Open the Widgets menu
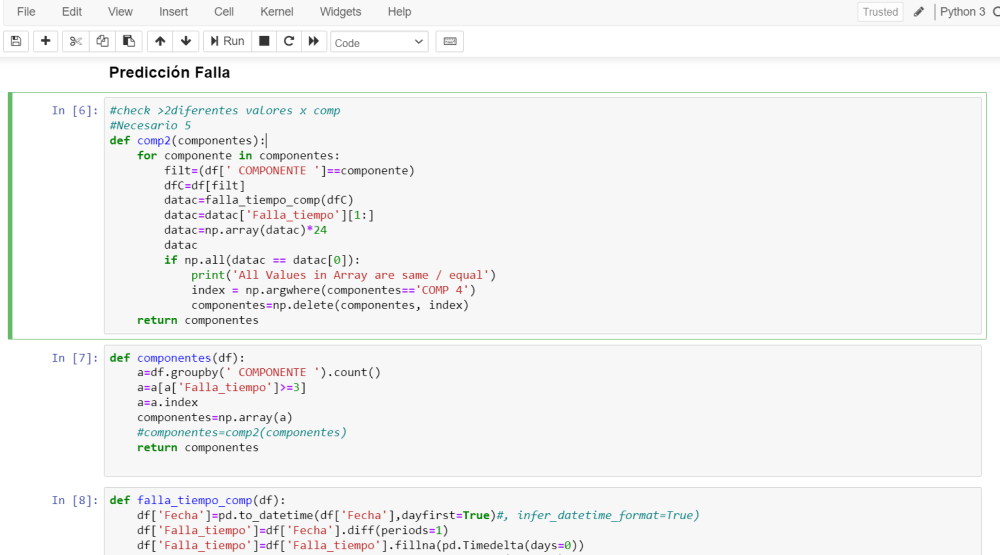 coord(340,11)
